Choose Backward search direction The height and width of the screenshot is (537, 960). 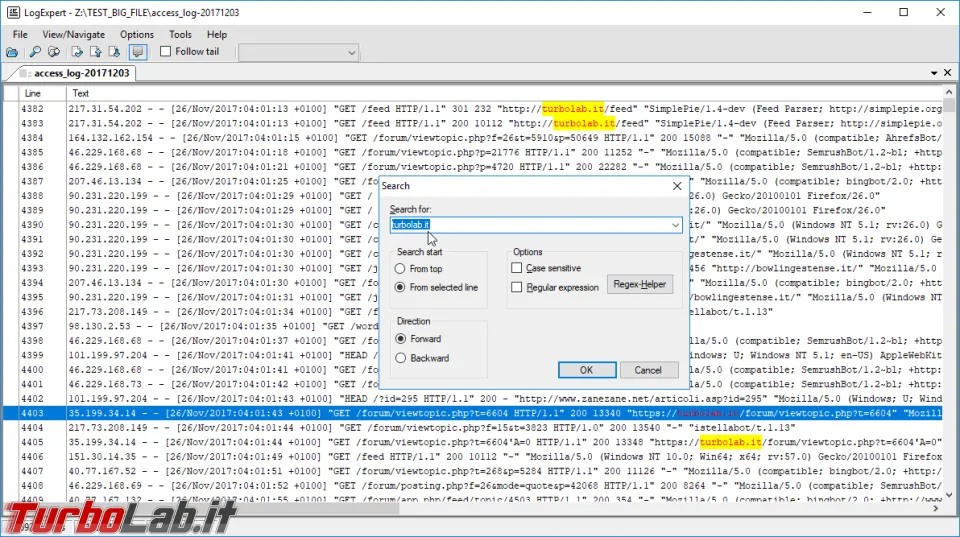tap(400, 358)
